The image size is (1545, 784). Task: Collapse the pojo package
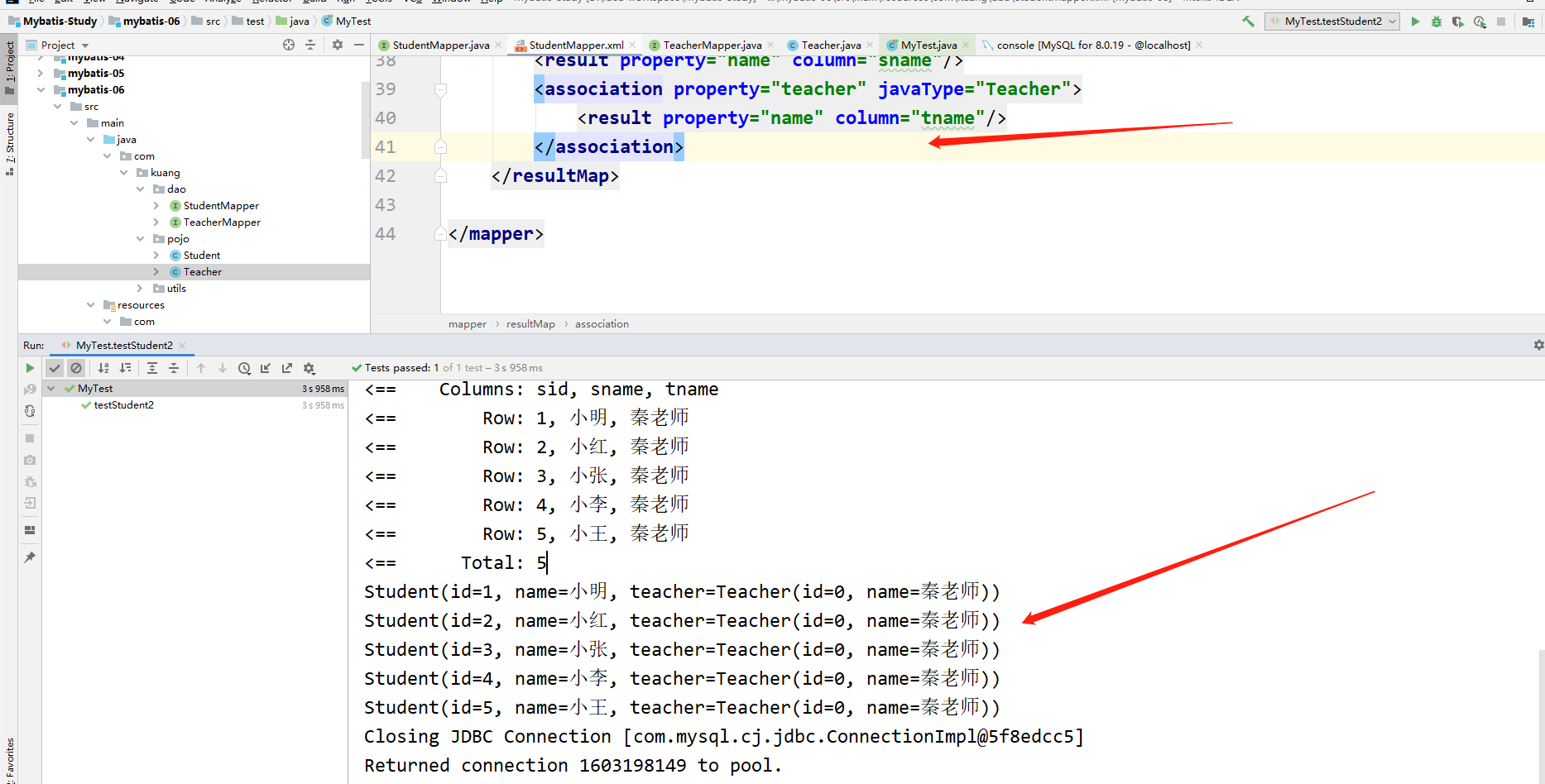[140, 239]
